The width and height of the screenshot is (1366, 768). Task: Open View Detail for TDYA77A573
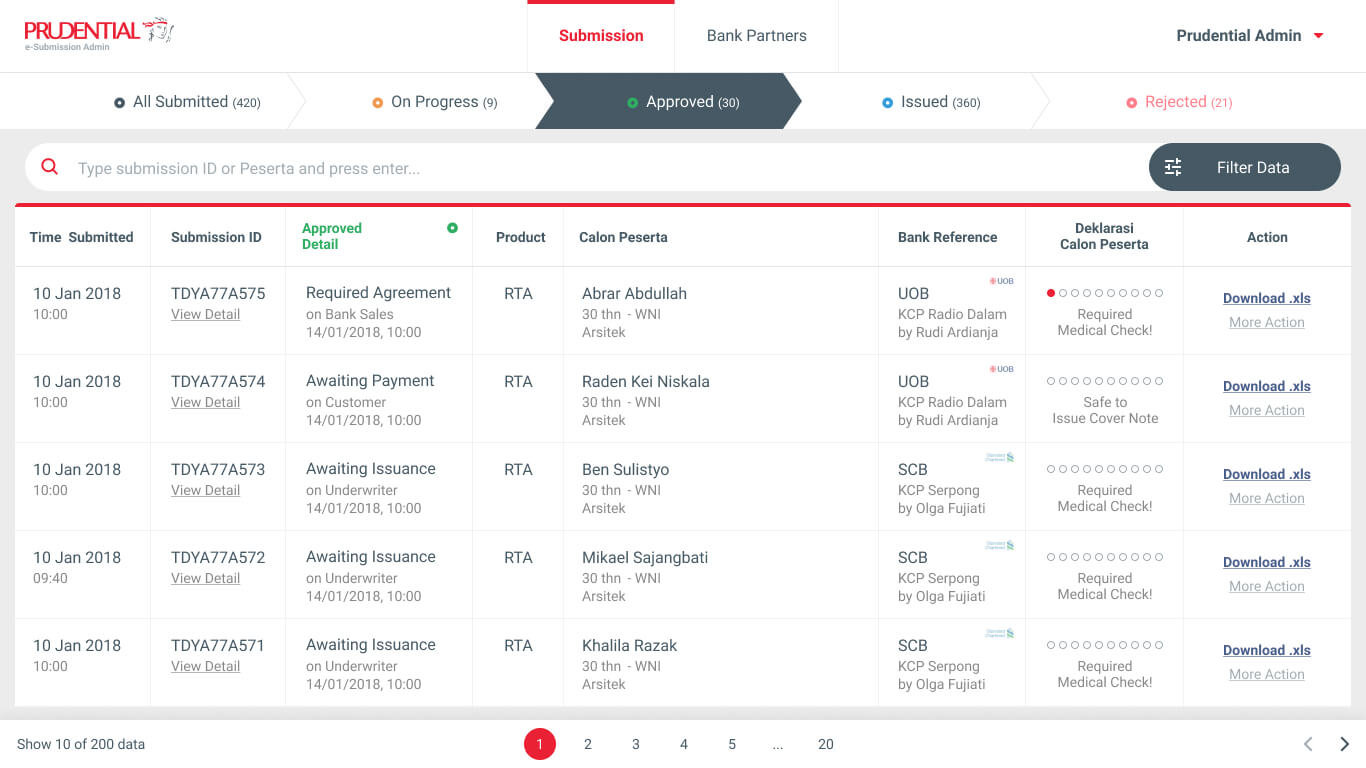pyautogui.click(x=205, y=491)
